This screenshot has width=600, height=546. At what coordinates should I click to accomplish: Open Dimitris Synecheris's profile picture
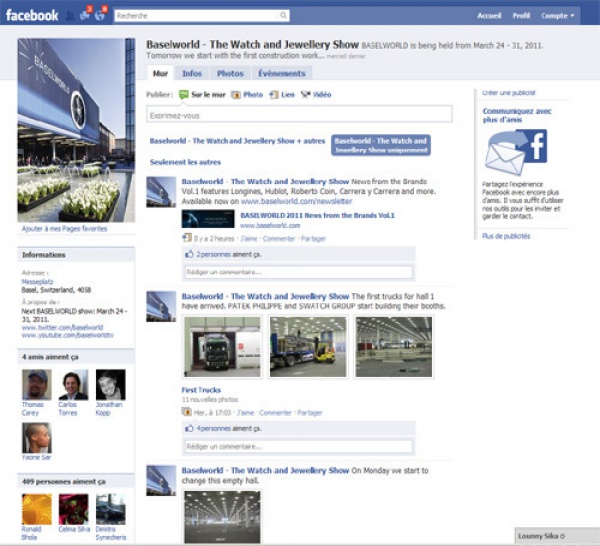tap(111, 509)
